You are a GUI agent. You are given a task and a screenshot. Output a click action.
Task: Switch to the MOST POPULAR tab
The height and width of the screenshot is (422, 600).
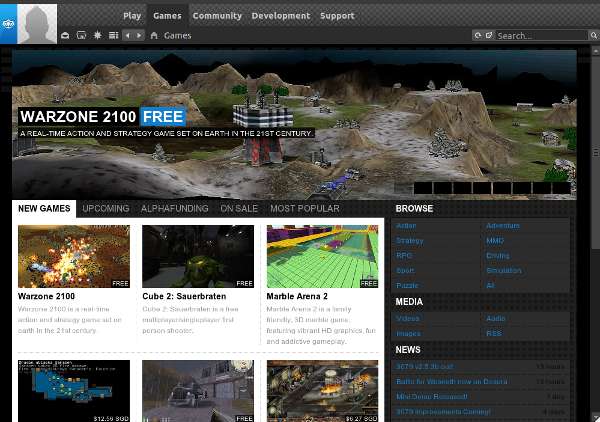pos(305,209)
